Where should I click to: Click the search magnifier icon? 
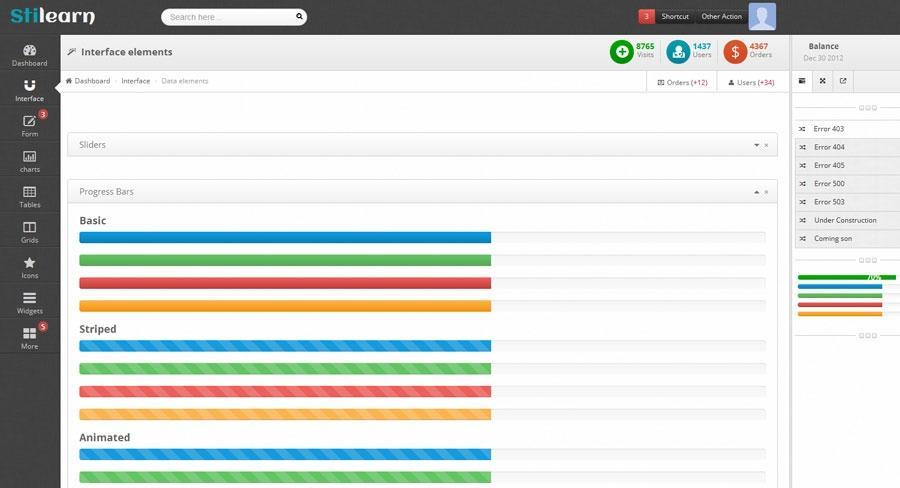(299, 16)
